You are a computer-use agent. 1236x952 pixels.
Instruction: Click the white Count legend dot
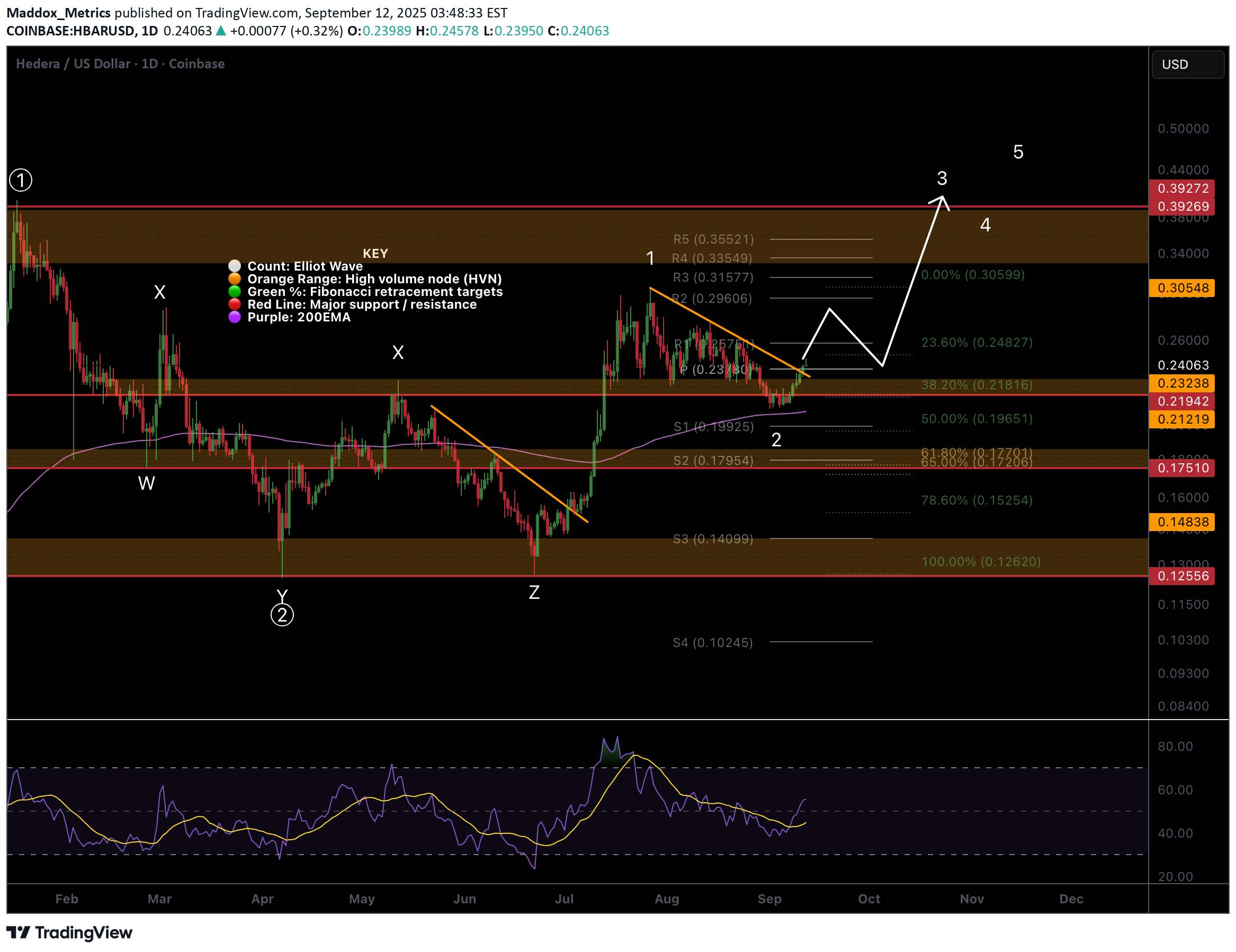pyautogui.click(x=234, y=266)
